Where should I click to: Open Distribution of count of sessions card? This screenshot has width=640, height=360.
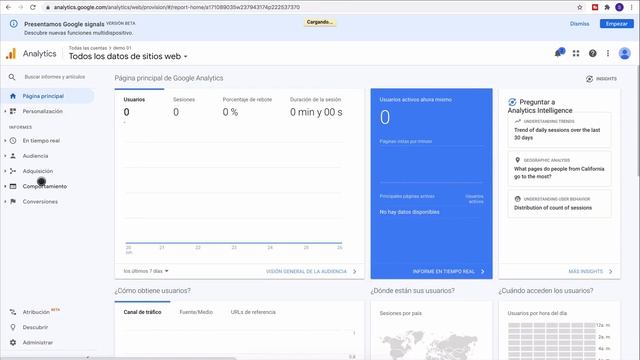559,204
